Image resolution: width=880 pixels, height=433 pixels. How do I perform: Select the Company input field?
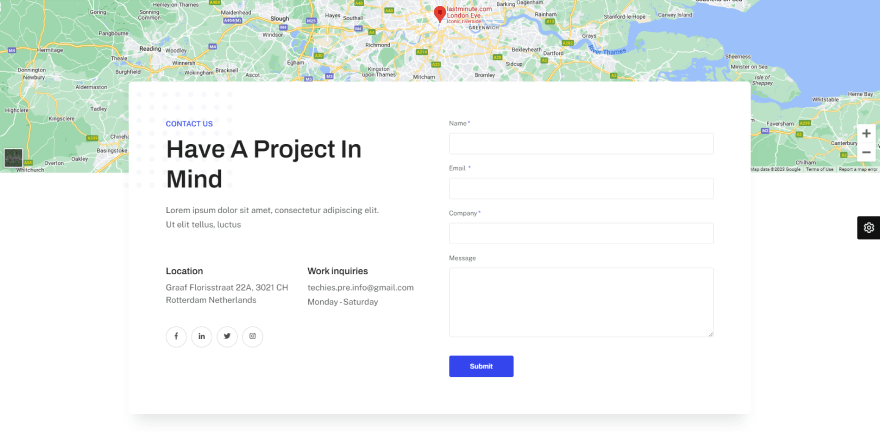pos(581,233)
